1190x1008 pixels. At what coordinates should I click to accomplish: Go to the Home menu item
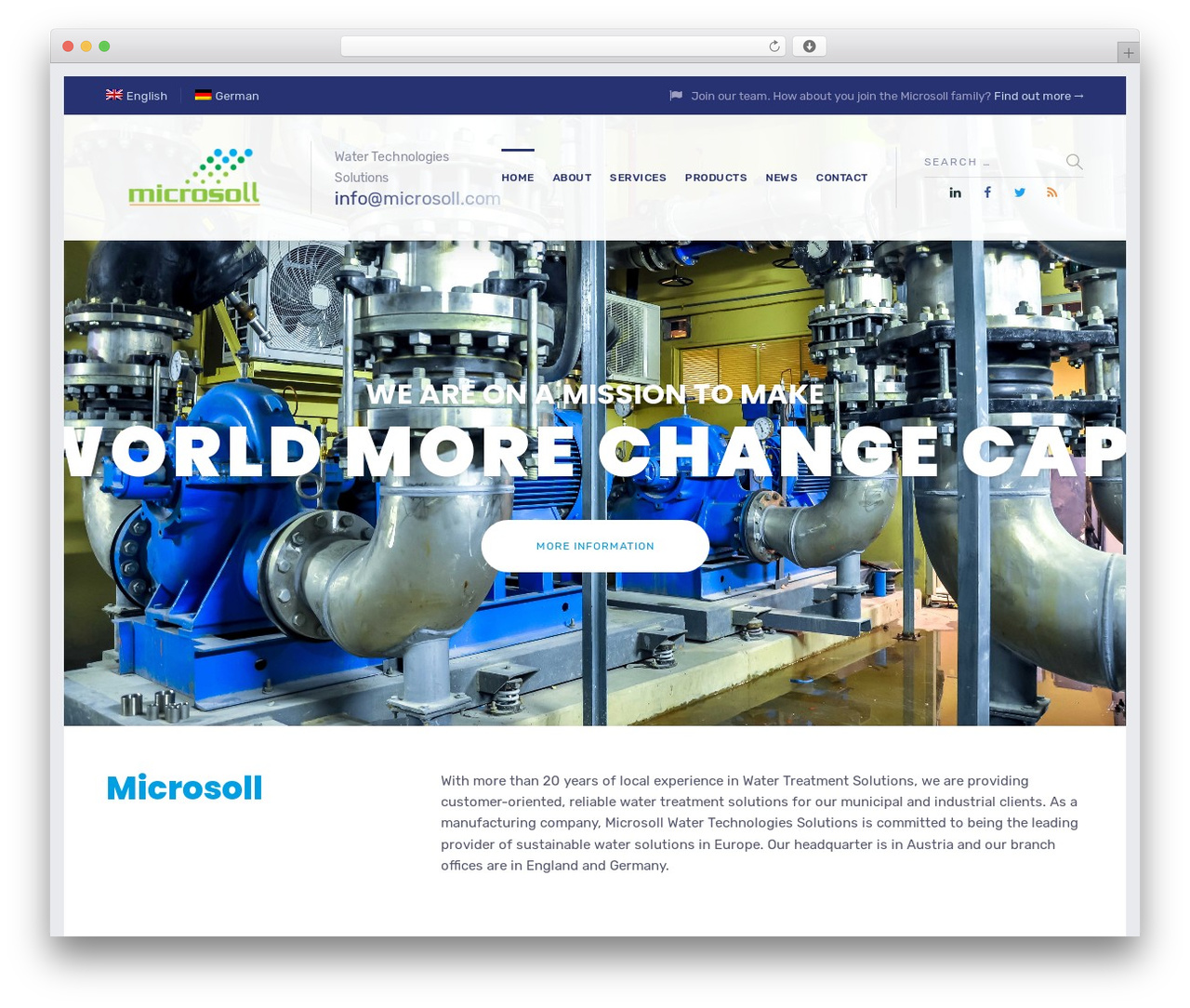(x=518, y=178)
